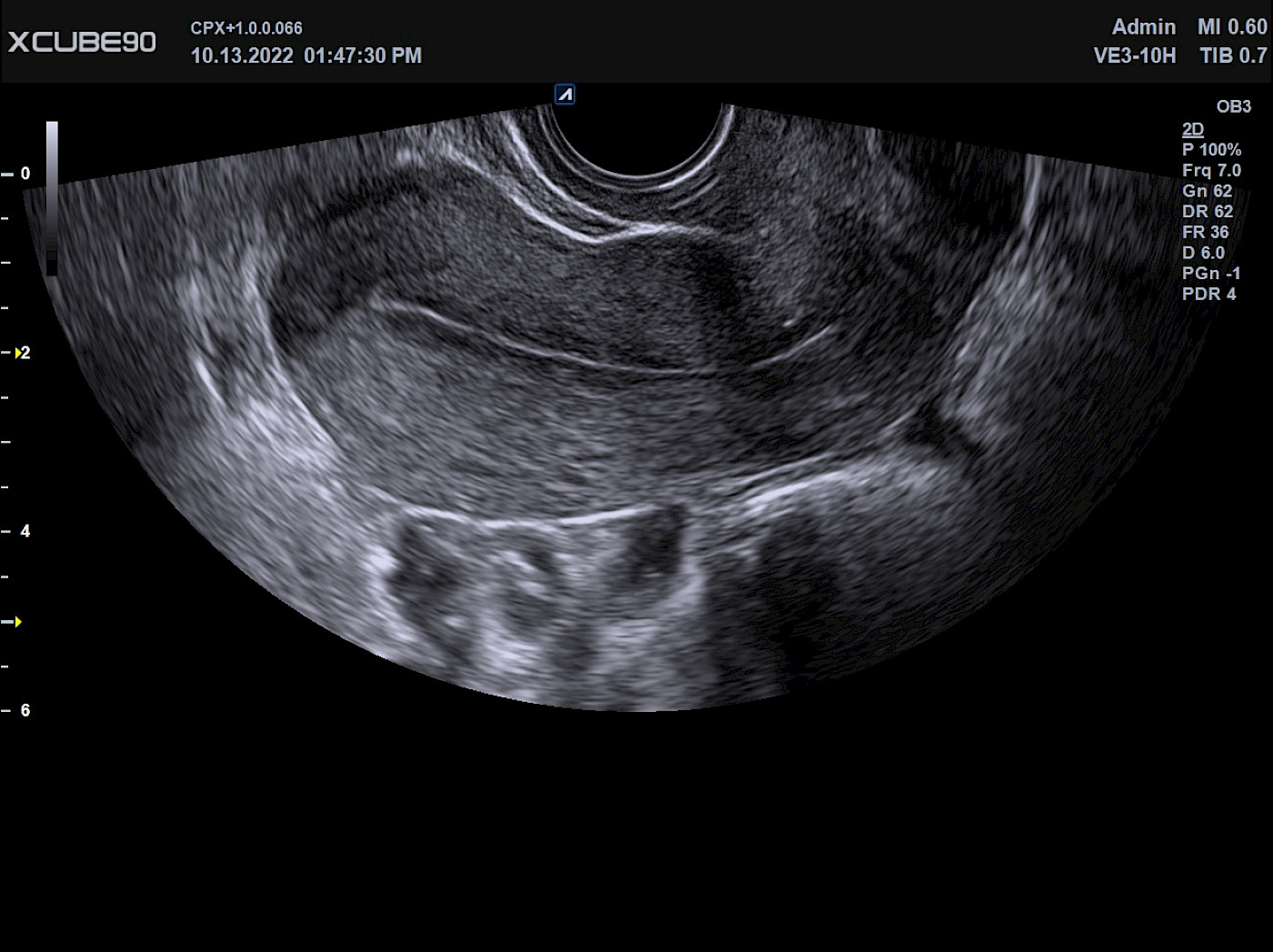1273x952 pixels.
Task: Click the MI 0.60 indicator
Action: 1231,27
